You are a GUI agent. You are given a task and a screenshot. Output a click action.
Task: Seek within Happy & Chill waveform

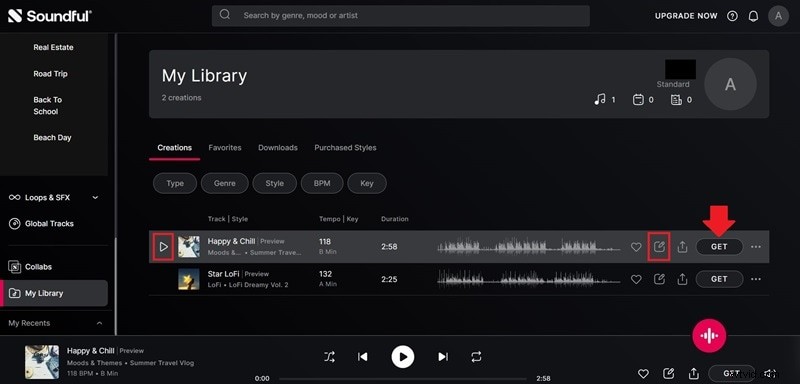pos(529,247)
